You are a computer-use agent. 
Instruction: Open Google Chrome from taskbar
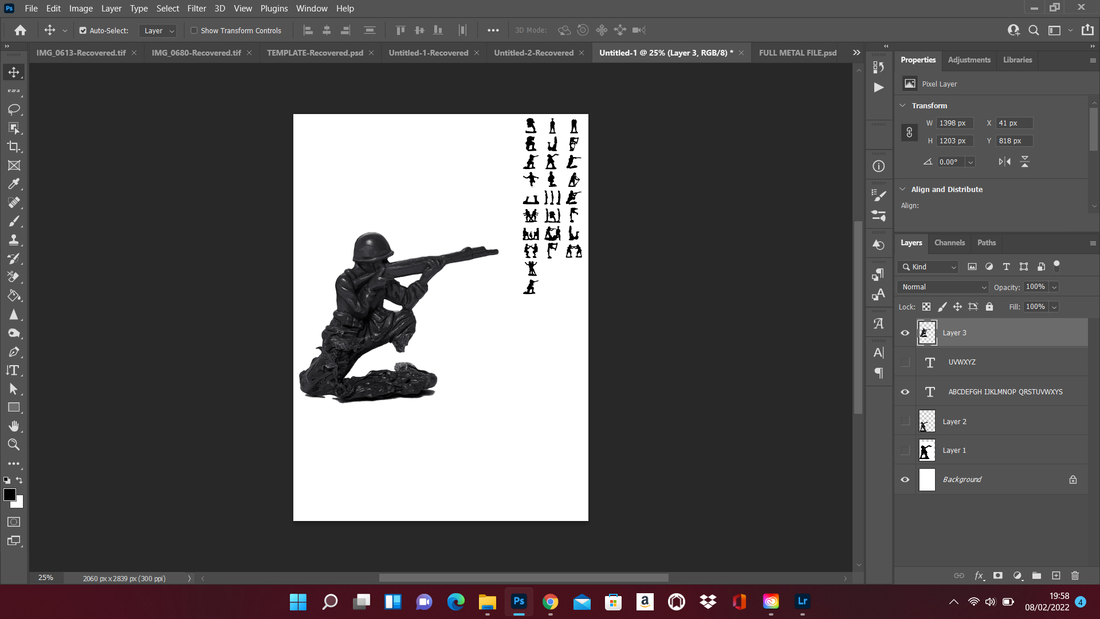(550, 601)
